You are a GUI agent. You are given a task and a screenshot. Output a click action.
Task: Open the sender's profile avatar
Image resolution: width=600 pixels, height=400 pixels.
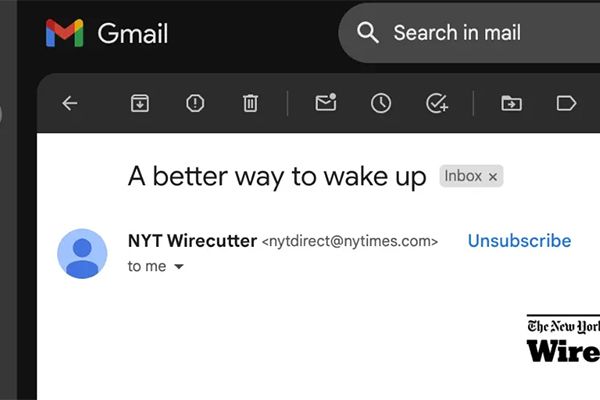pyautogui.click(x=82, y=253)
